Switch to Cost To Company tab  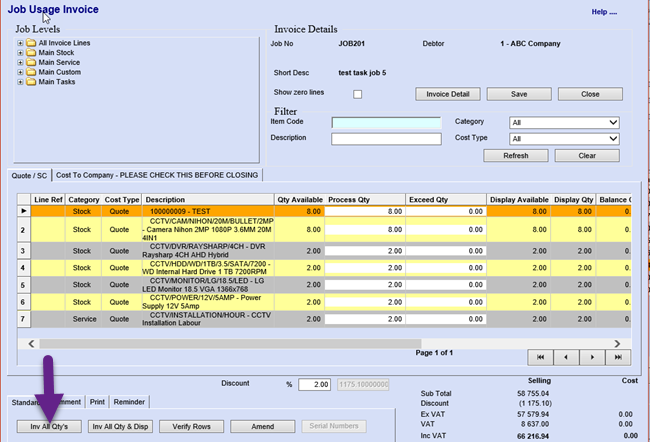[x=156, y=175]
